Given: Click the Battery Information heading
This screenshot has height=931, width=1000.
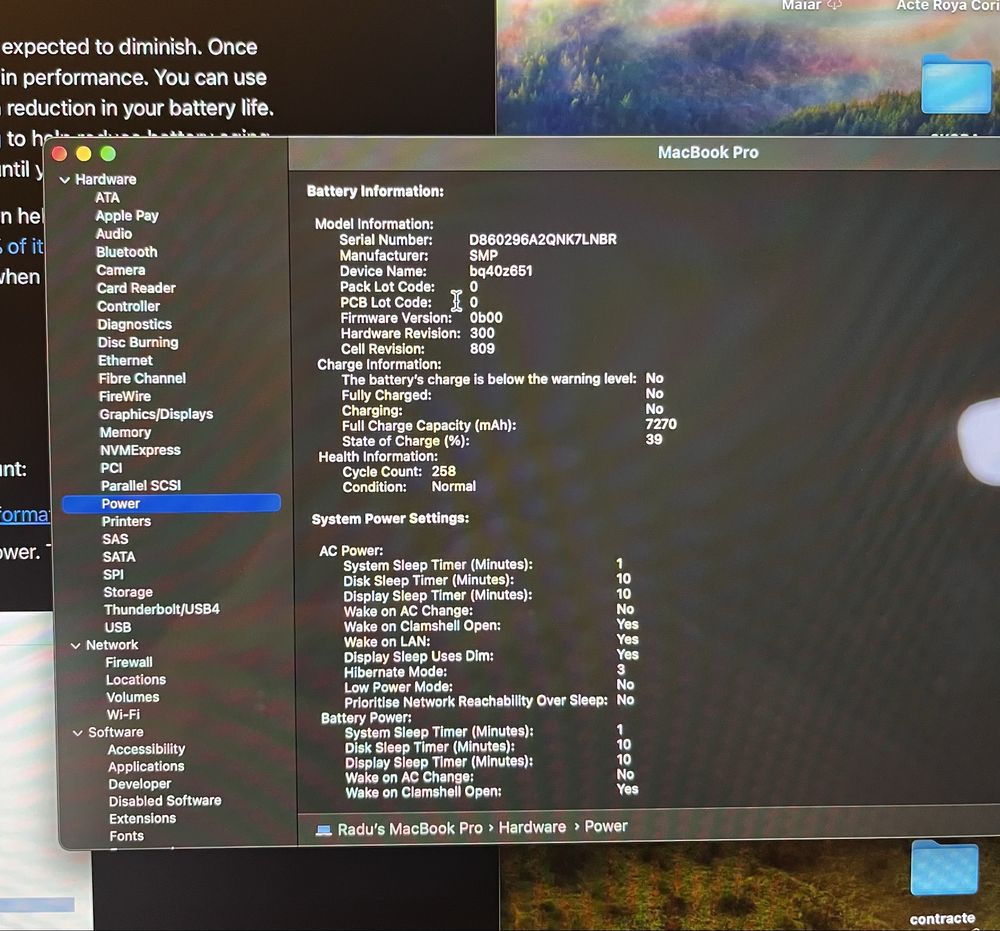Looking at the screenshot, I should [375, 191].
